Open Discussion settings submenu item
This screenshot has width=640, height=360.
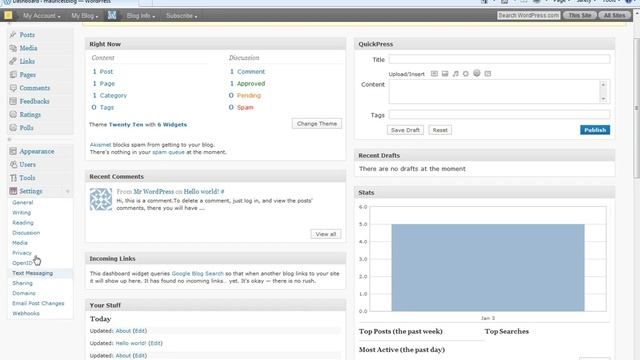click(26, 233)
